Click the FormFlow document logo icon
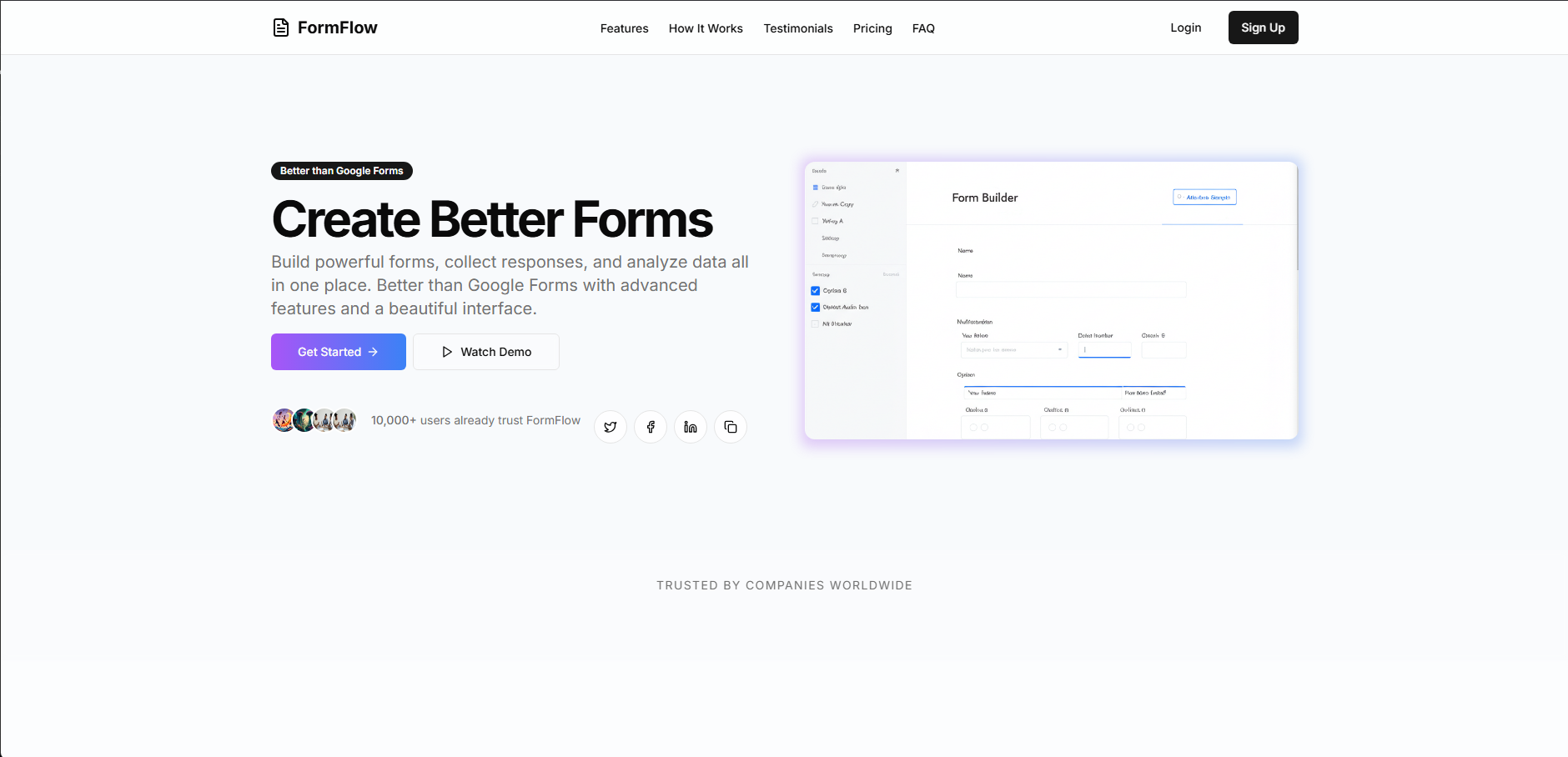Viewport: 1568px width, 757px height. [281, 28]
